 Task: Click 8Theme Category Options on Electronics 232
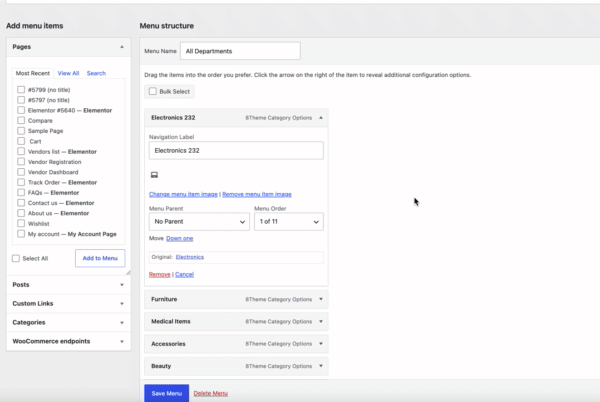click(279, 118)
